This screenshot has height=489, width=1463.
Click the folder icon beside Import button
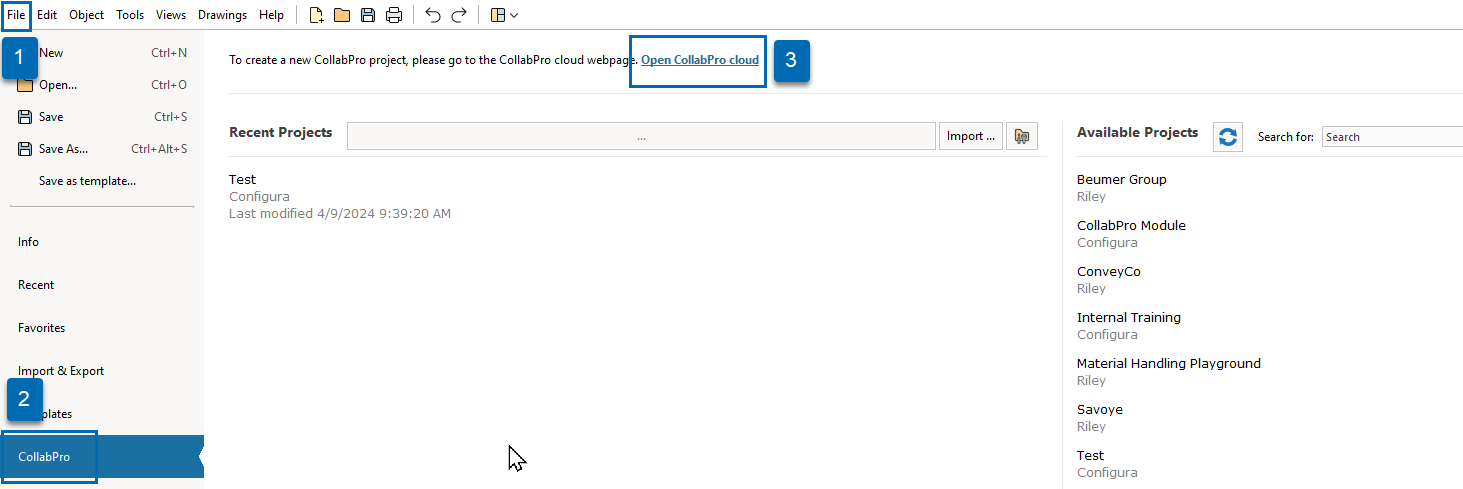[x=1022, y=136]
